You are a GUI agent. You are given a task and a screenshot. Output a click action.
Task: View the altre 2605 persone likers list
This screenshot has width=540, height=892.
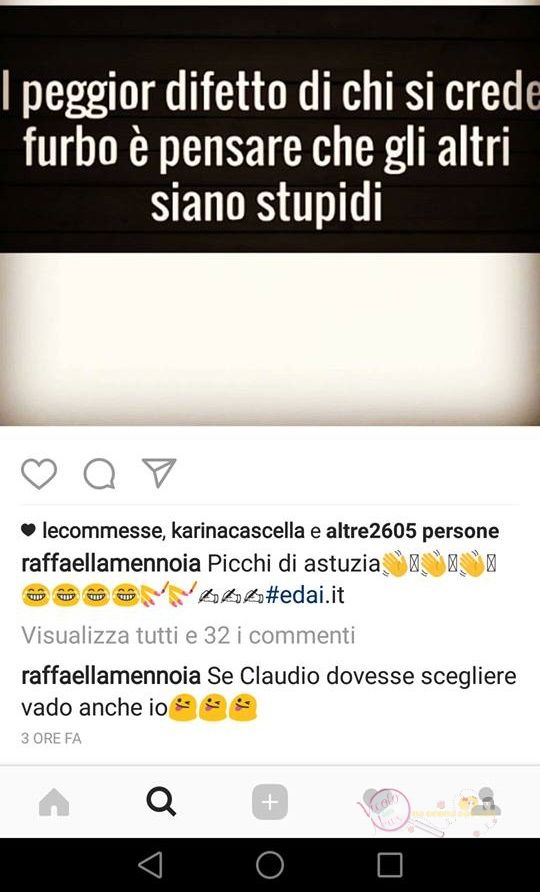[x=412, y=531]
